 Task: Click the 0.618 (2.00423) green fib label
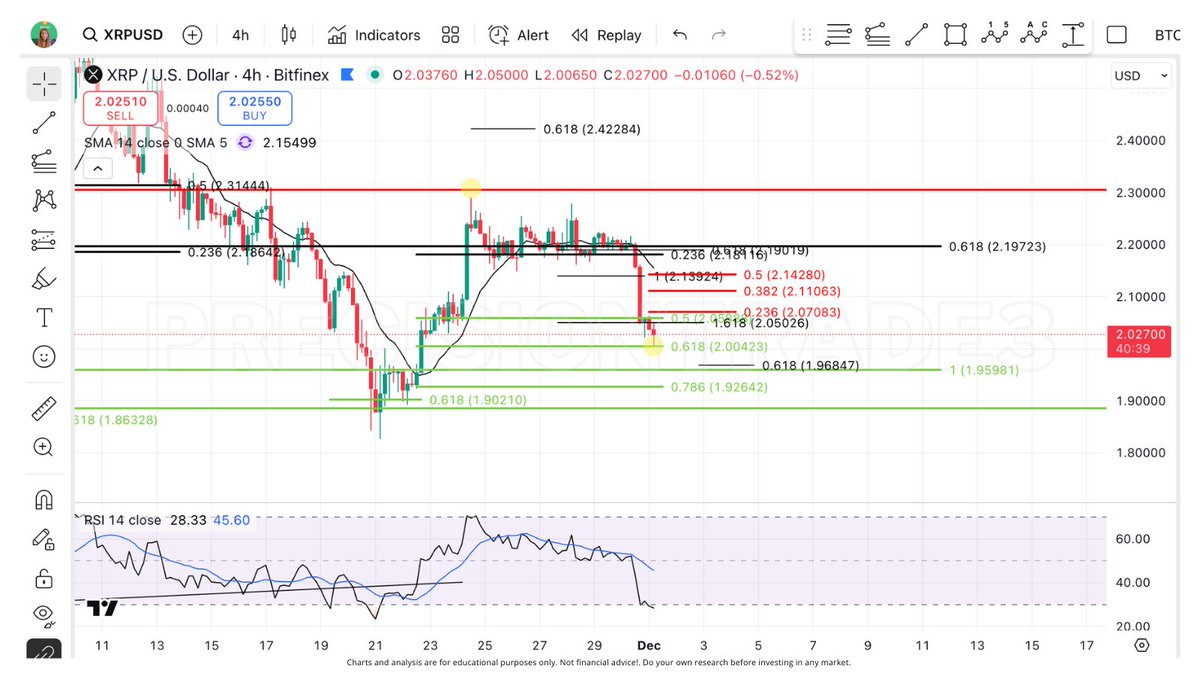pyautogui.click(x=719, y=347)
